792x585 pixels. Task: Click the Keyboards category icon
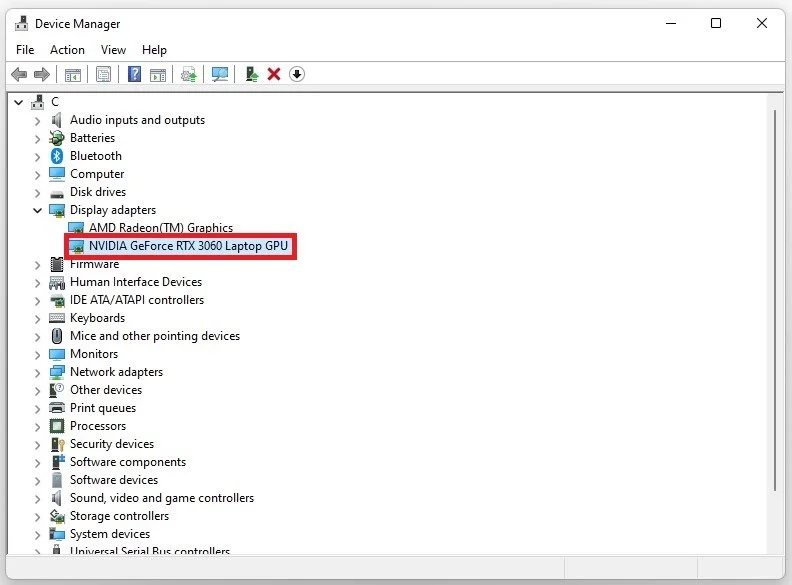pyautogui.click(x=57, y=318)
